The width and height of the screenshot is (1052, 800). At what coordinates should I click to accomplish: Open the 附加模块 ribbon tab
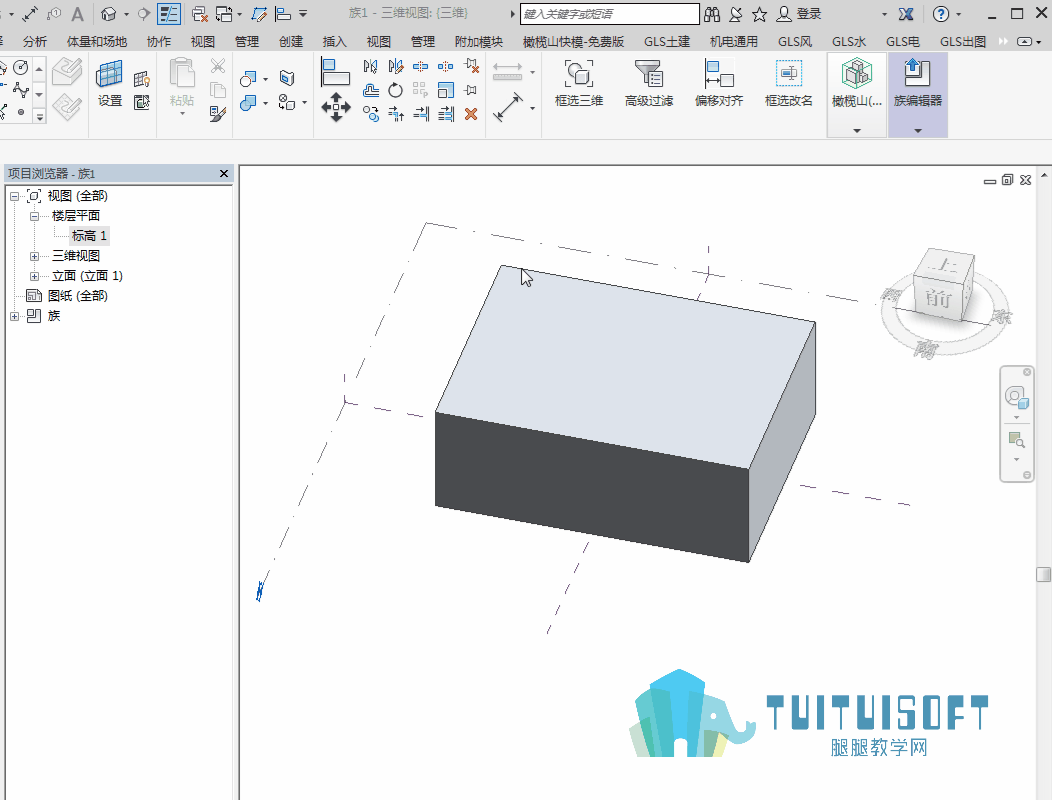(x=478, y=42)
